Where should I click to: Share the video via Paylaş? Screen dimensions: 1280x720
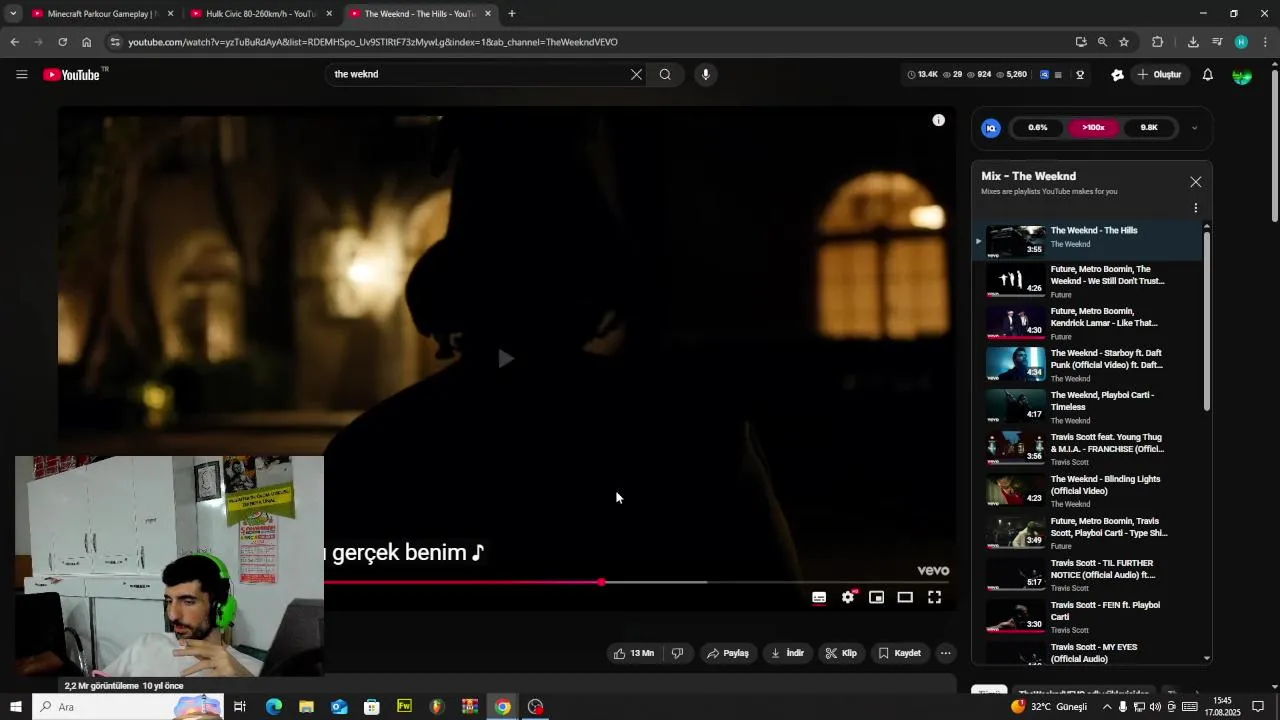tap(728, 653)
